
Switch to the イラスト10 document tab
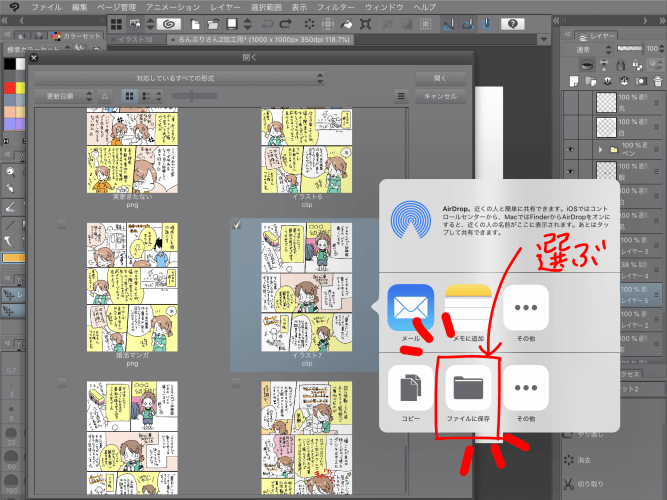[135, 40]
